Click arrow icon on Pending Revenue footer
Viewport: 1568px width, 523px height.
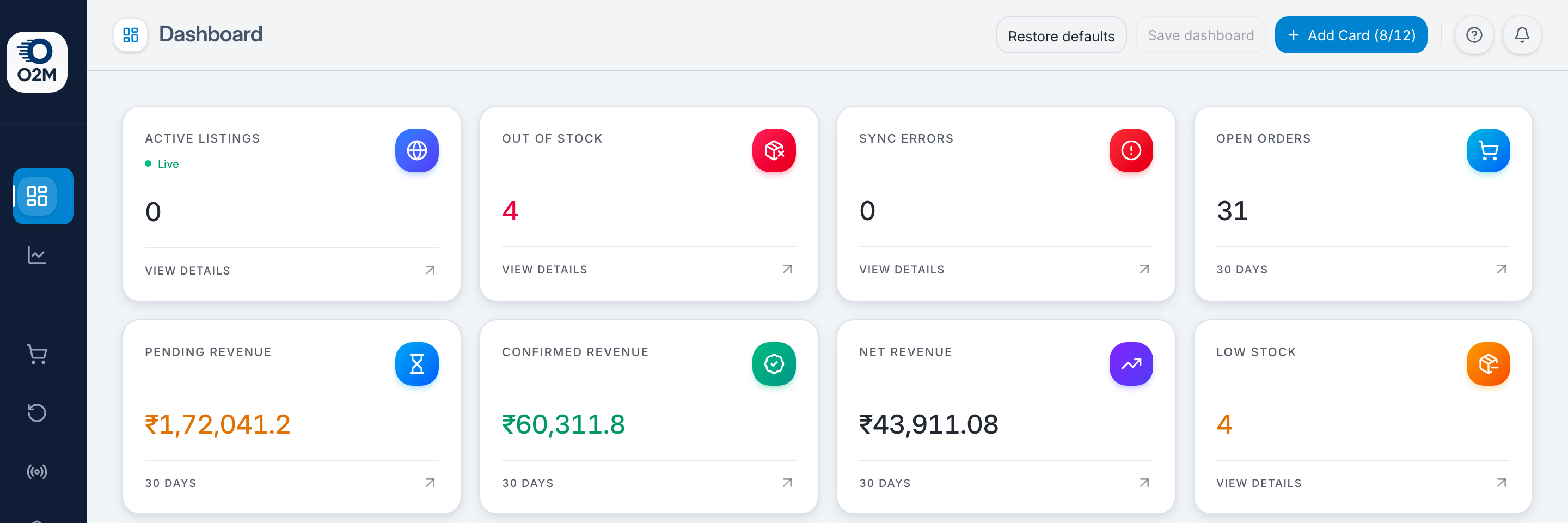tap(430, 483)
